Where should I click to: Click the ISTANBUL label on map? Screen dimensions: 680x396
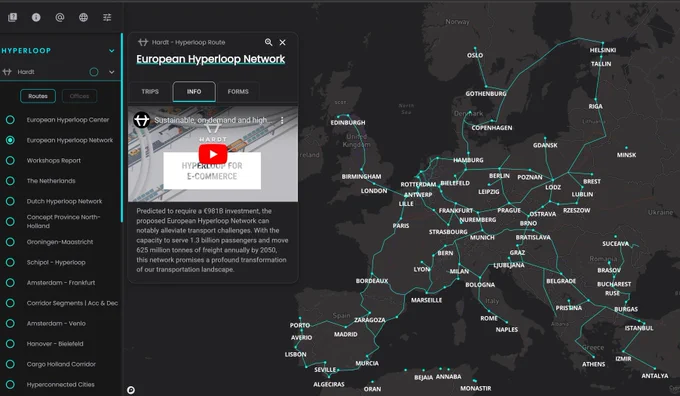639,328
